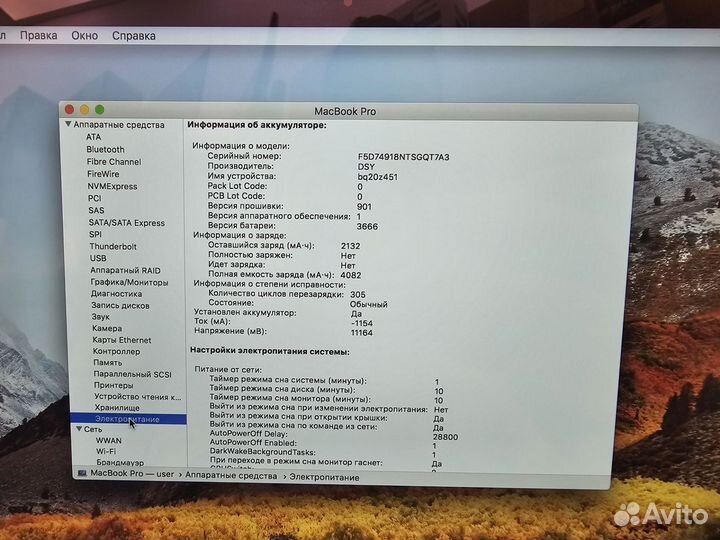
Task: Select highlighted Электропитание entry
Action: [128, 419]
